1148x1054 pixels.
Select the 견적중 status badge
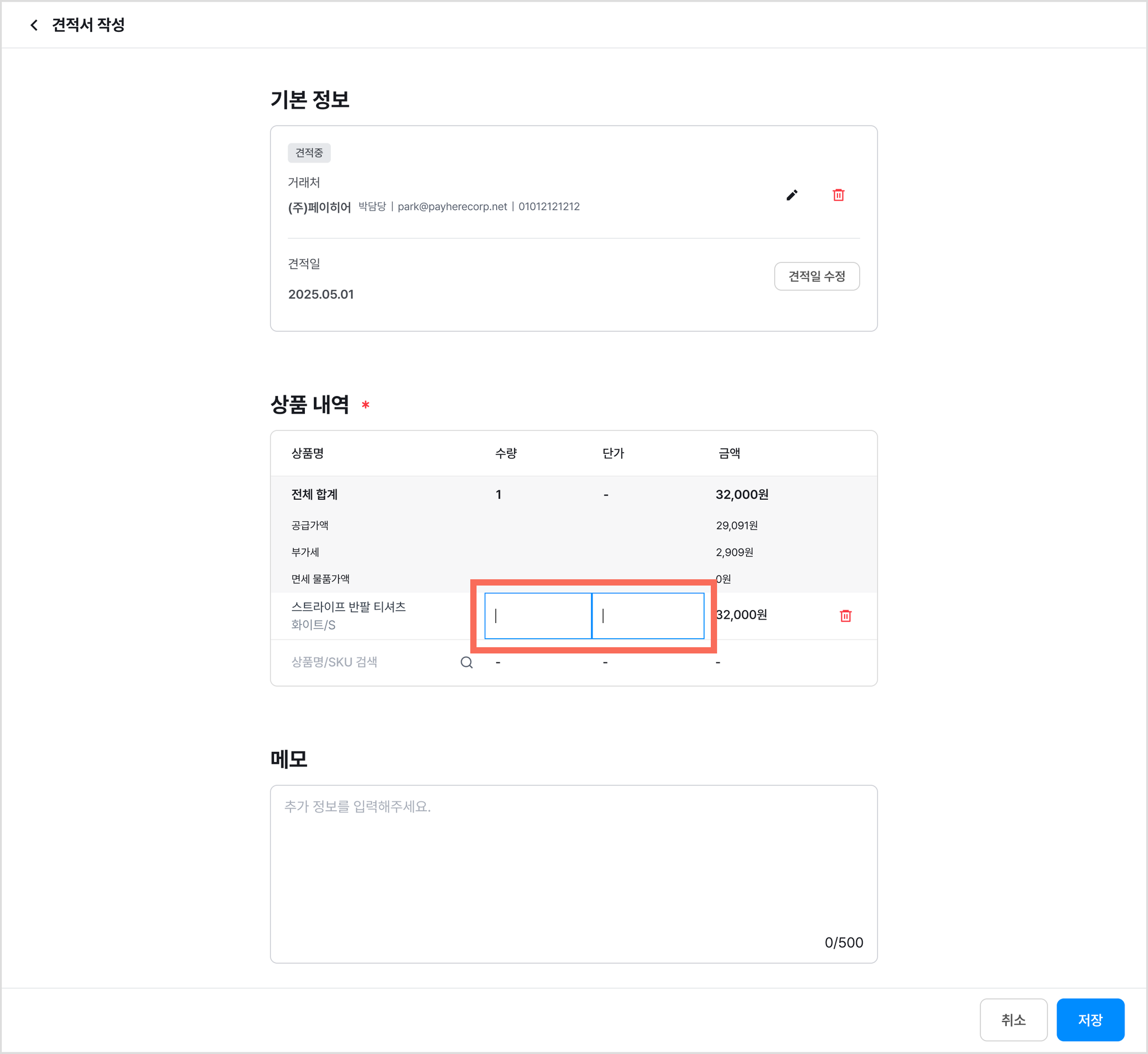[309, 153]
